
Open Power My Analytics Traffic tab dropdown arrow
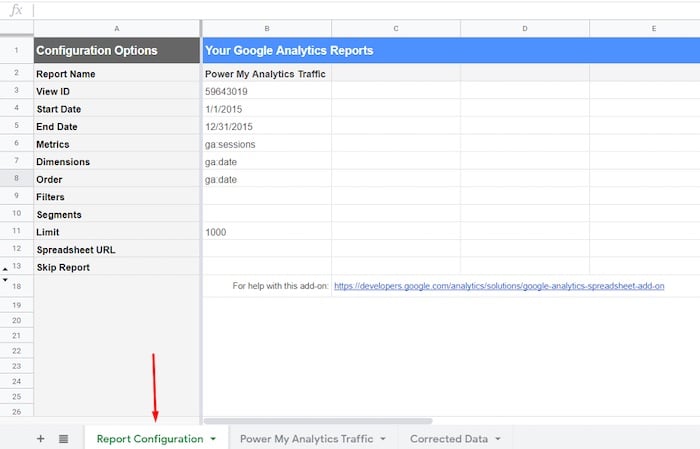(383, 439)
